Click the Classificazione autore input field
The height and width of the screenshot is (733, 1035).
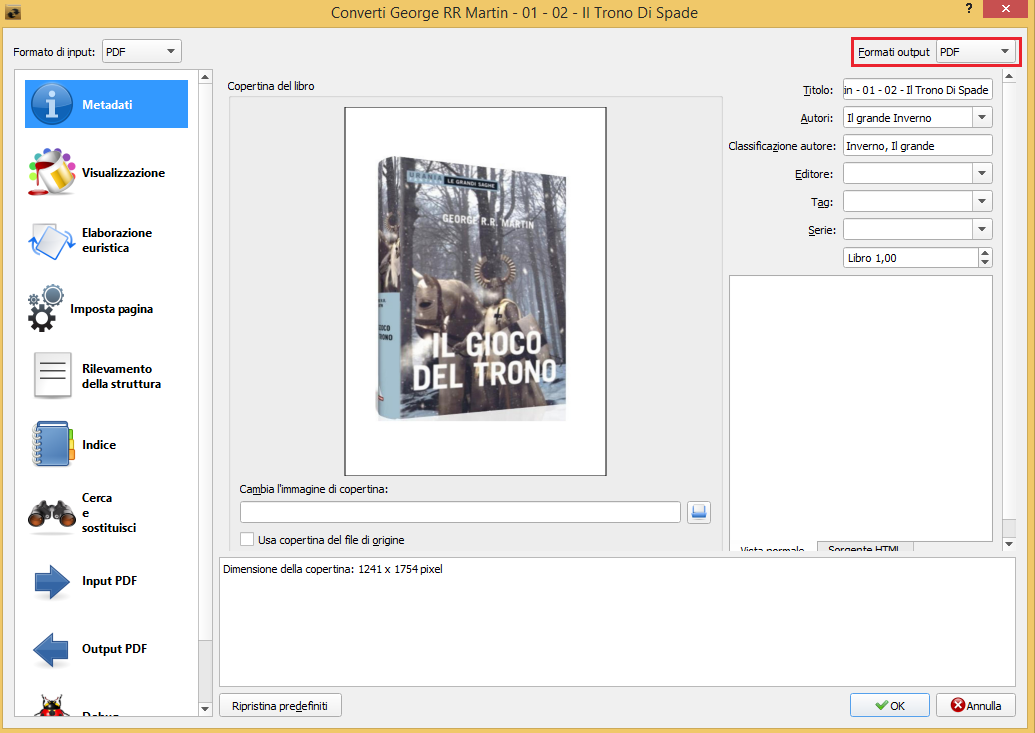point(918,146)
